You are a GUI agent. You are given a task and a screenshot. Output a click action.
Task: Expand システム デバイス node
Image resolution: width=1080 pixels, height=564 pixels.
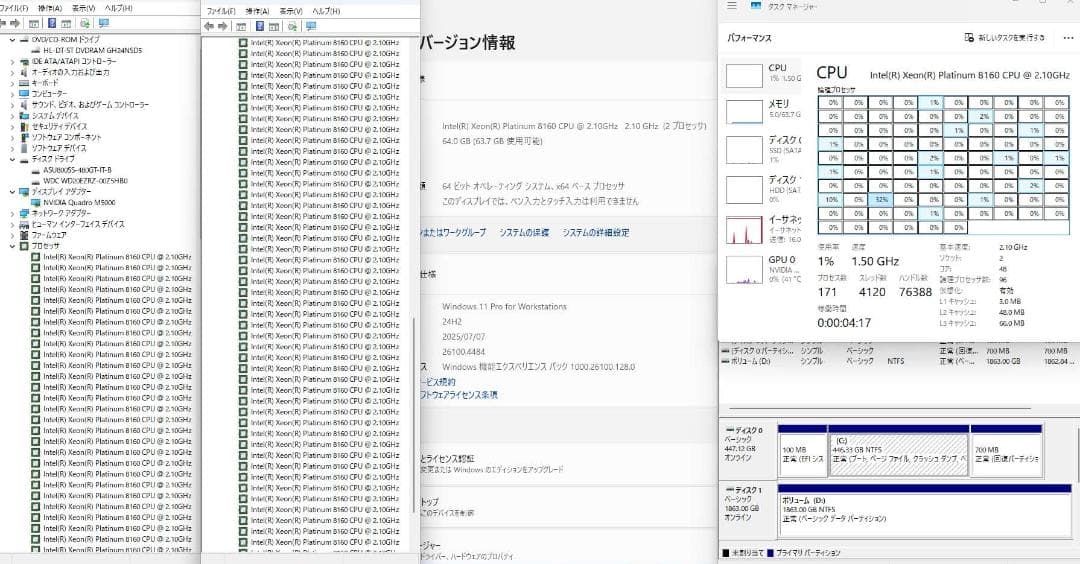(x=12, y=116)
